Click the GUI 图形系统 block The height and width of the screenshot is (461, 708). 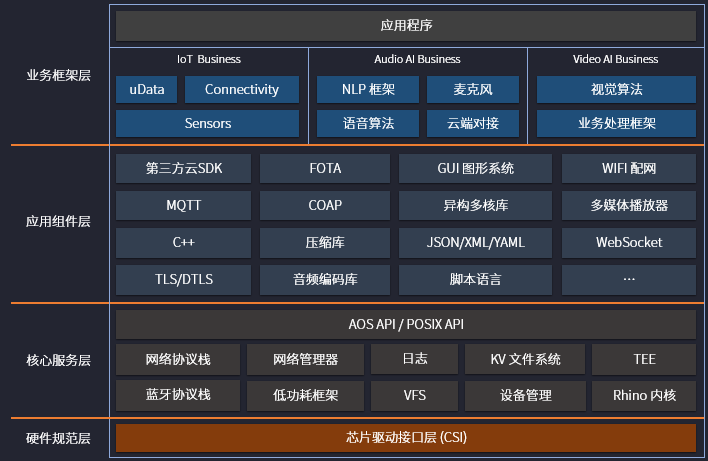476,169
